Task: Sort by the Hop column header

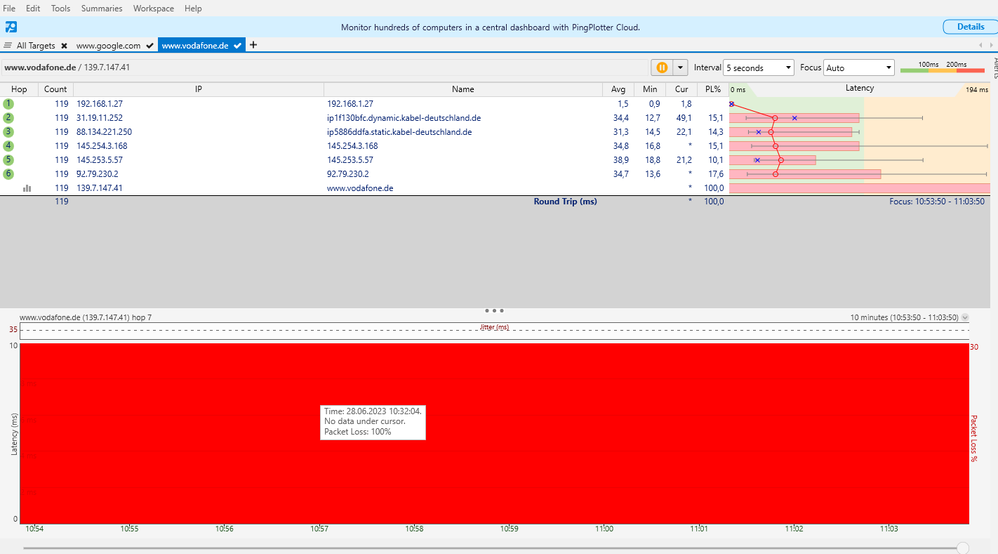Action: point(19,89)
